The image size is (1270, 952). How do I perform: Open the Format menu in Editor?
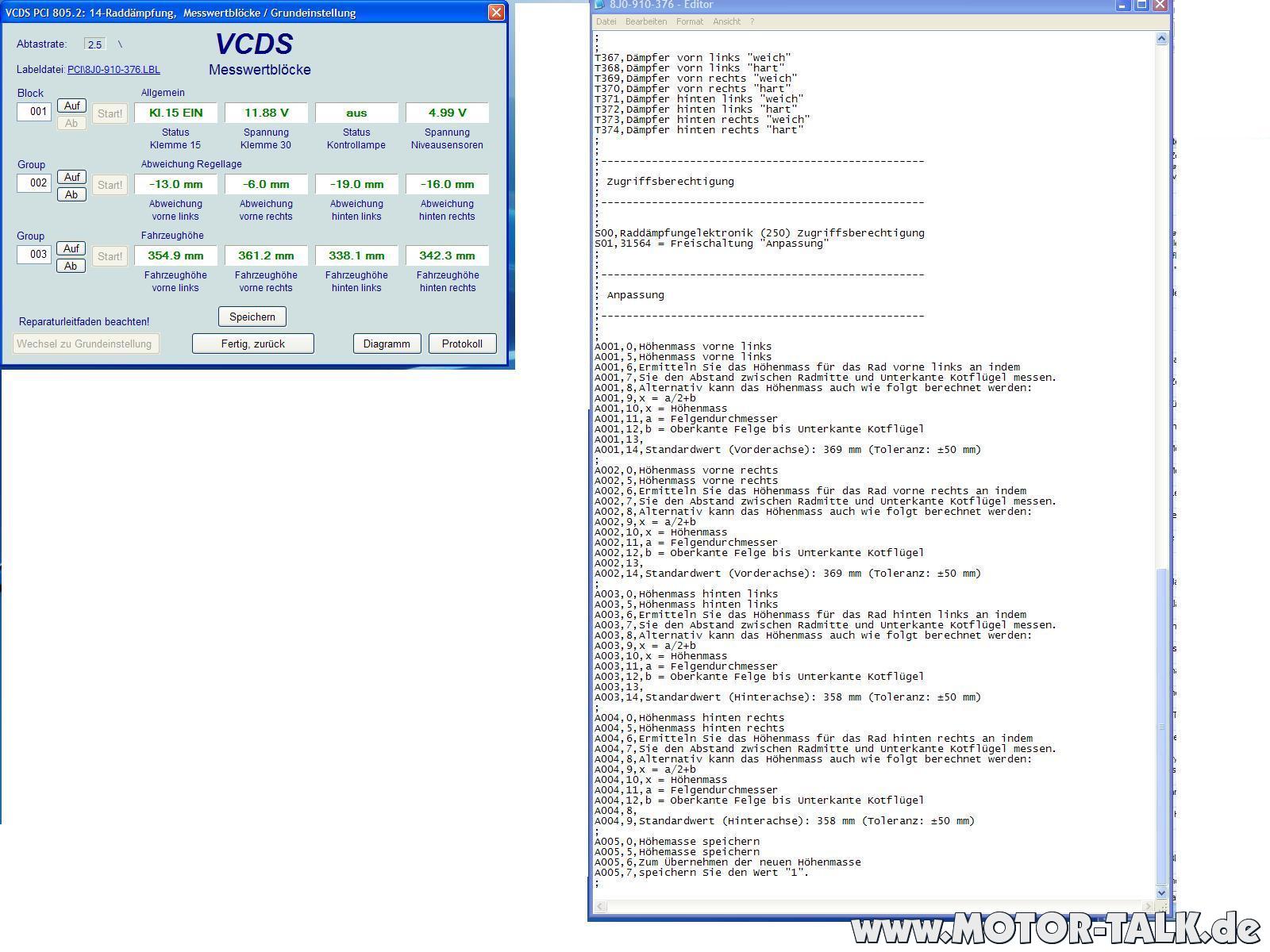coord(689,21)
